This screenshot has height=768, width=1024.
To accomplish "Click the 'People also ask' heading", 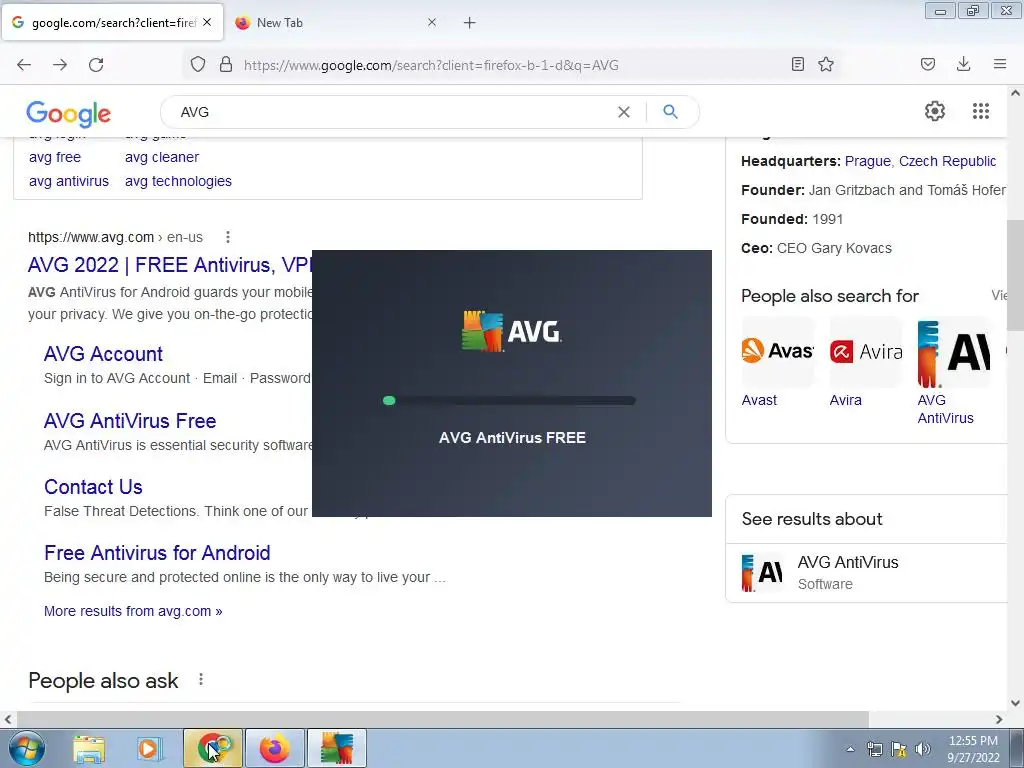I will (x=103, y=680).
